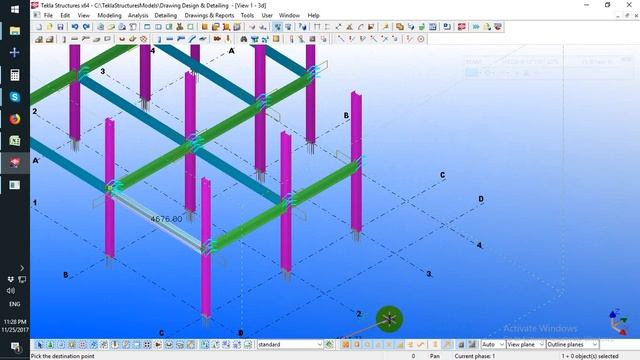Open the Window menu

point(289,16)
